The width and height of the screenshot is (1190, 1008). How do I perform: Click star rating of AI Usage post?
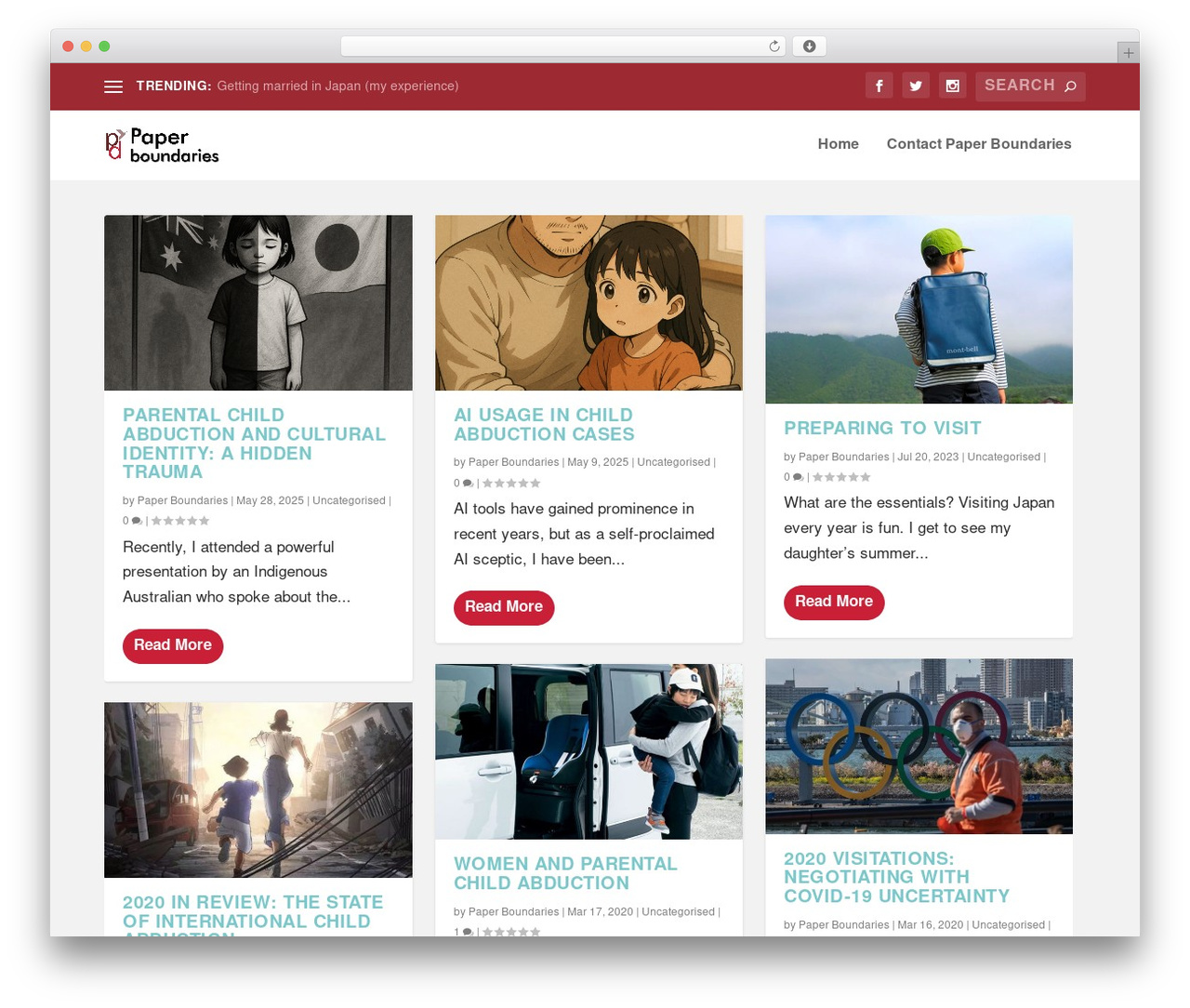pyautogui.click(x=511, y=484)
